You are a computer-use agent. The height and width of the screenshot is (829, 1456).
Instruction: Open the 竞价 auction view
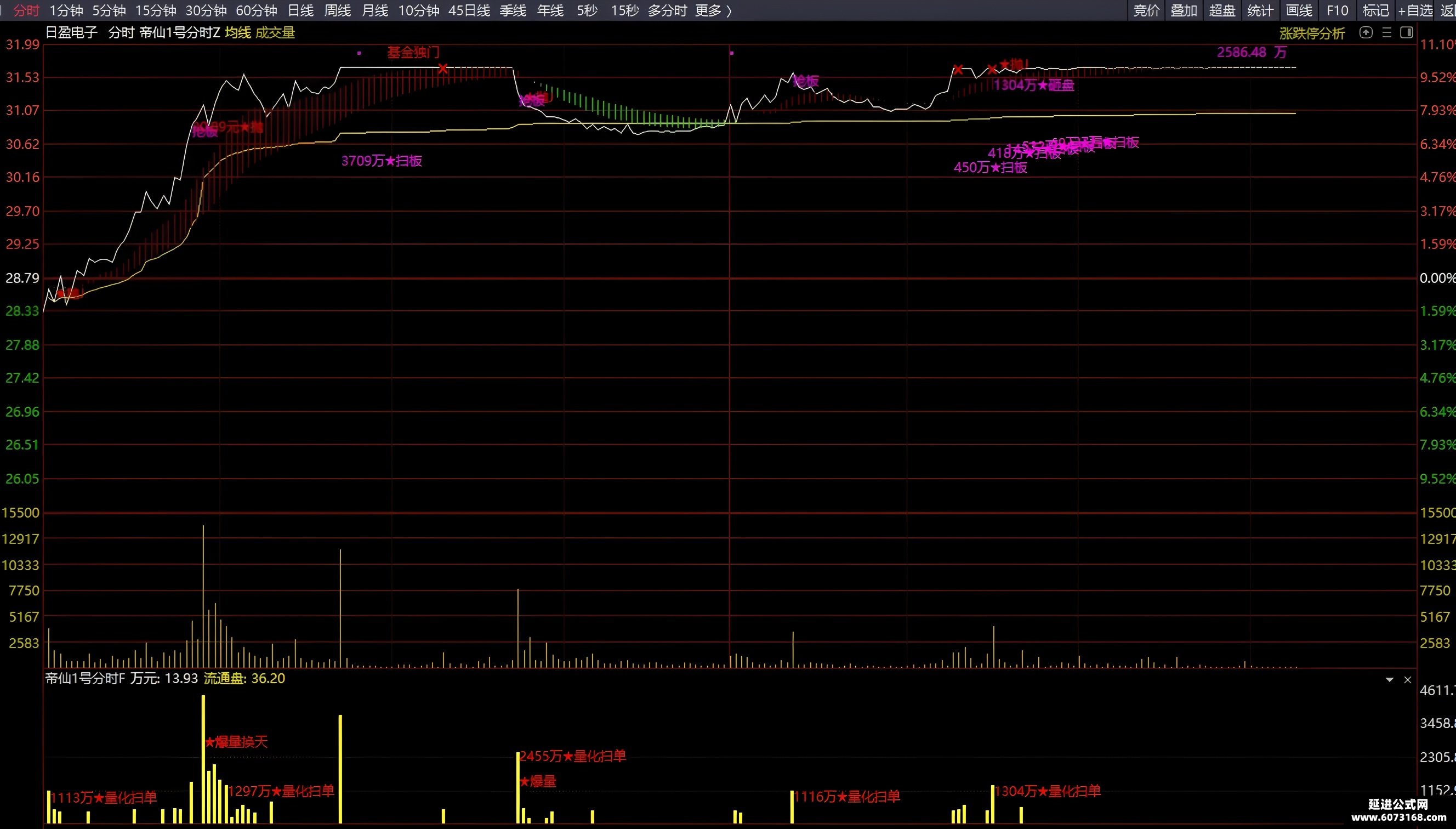1146,10
